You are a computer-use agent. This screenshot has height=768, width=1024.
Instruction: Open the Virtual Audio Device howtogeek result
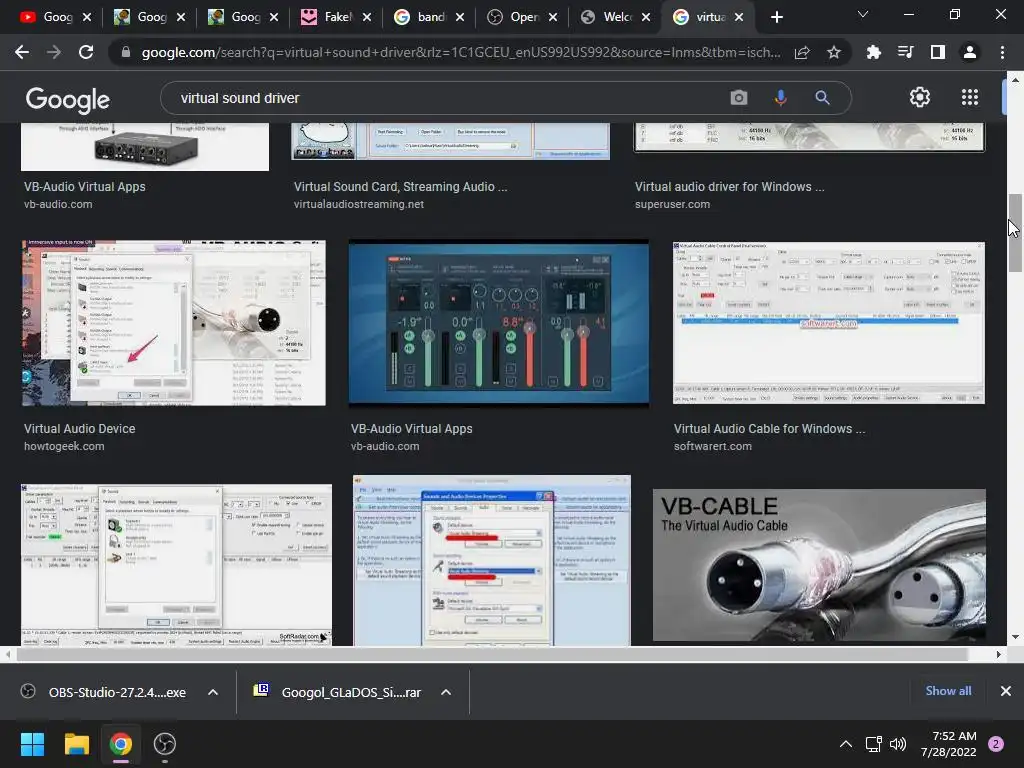coord(80,429)
